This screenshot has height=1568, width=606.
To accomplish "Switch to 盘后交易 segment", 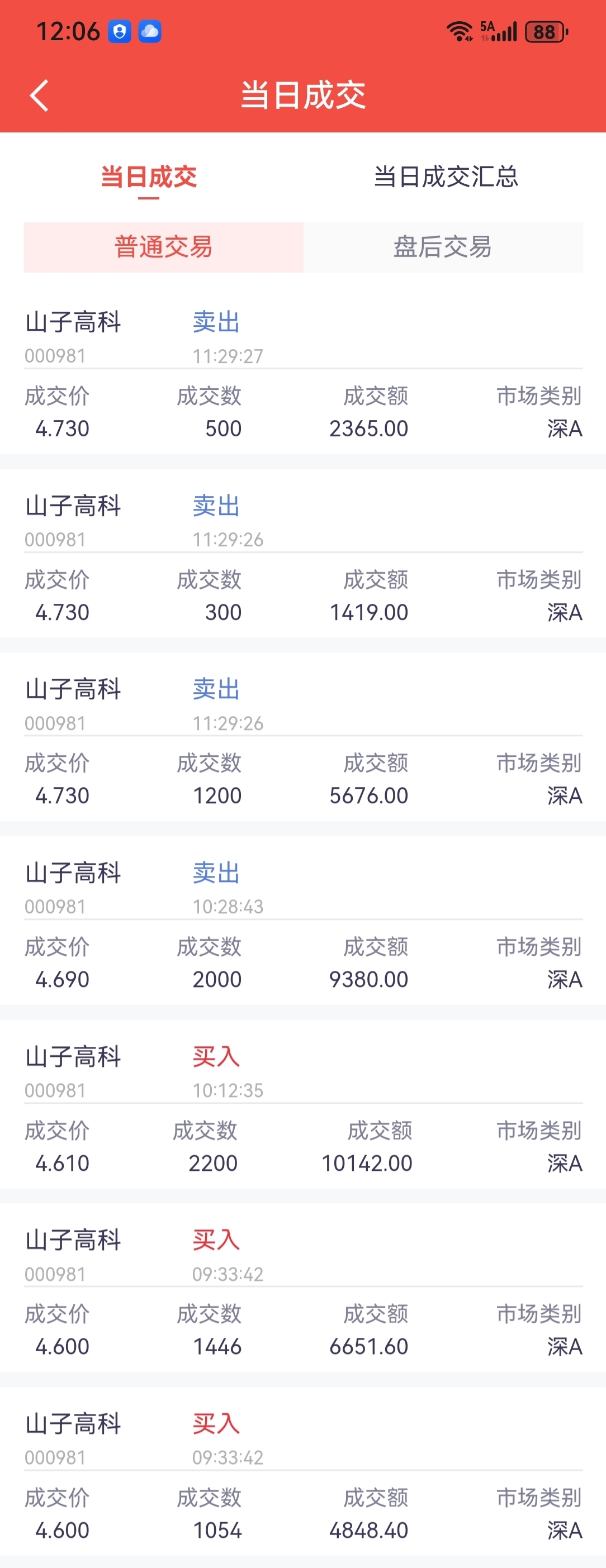I will 443,247.
